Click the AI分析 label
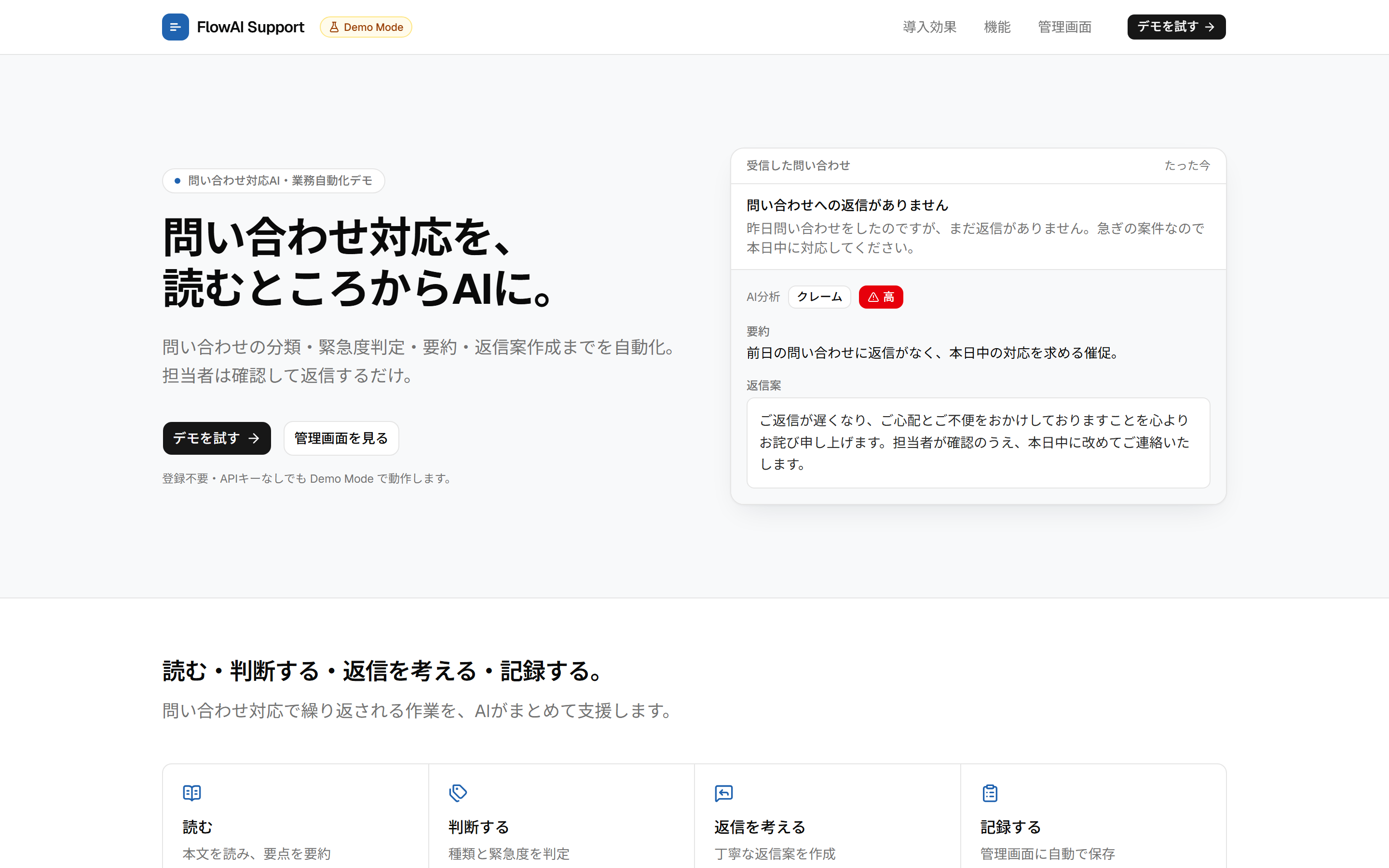 click(763, 297)
